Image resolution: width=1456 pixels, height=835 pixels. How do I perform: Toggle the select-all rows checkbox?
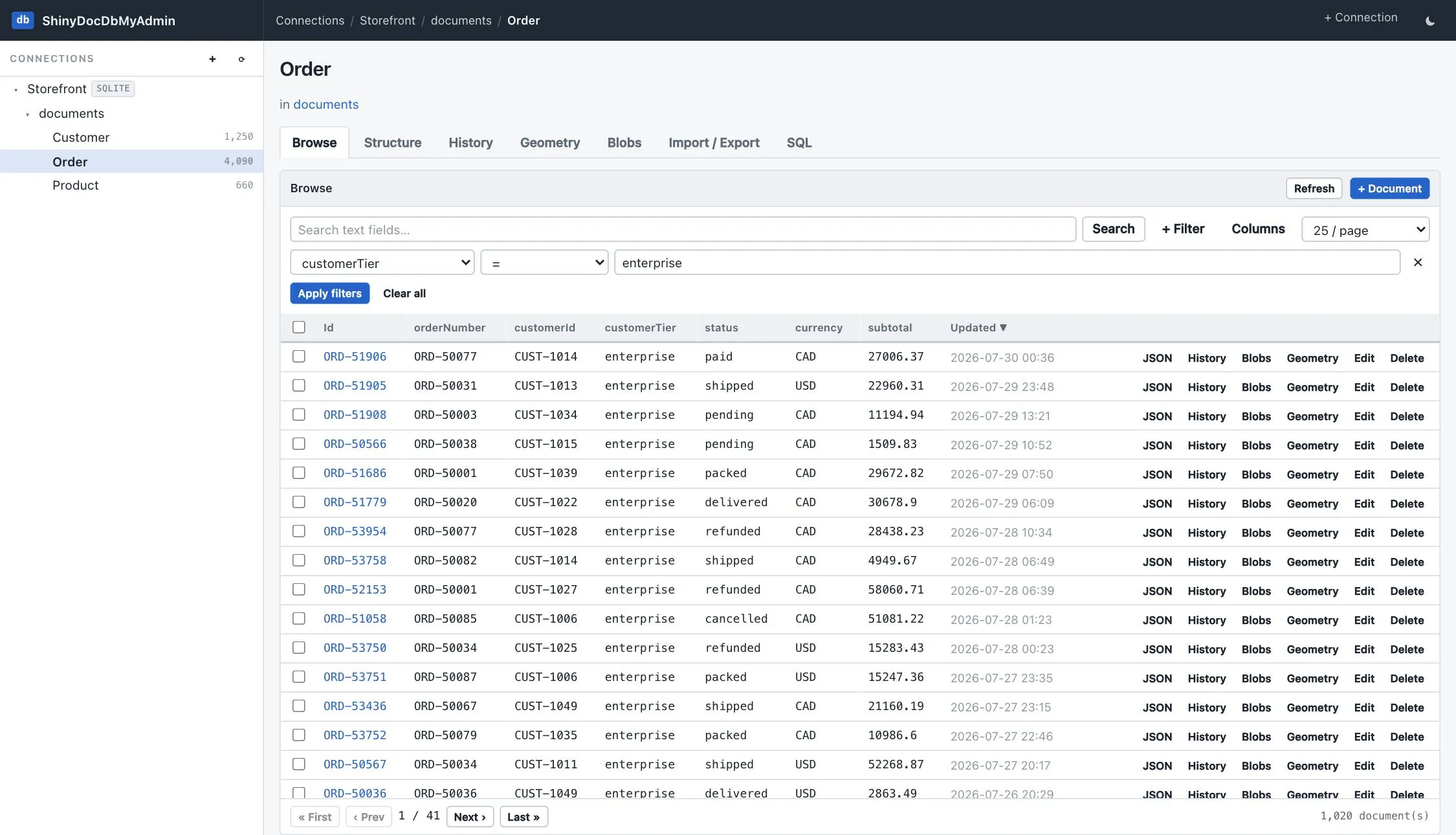pyautogui.click(x=298, y=327)
